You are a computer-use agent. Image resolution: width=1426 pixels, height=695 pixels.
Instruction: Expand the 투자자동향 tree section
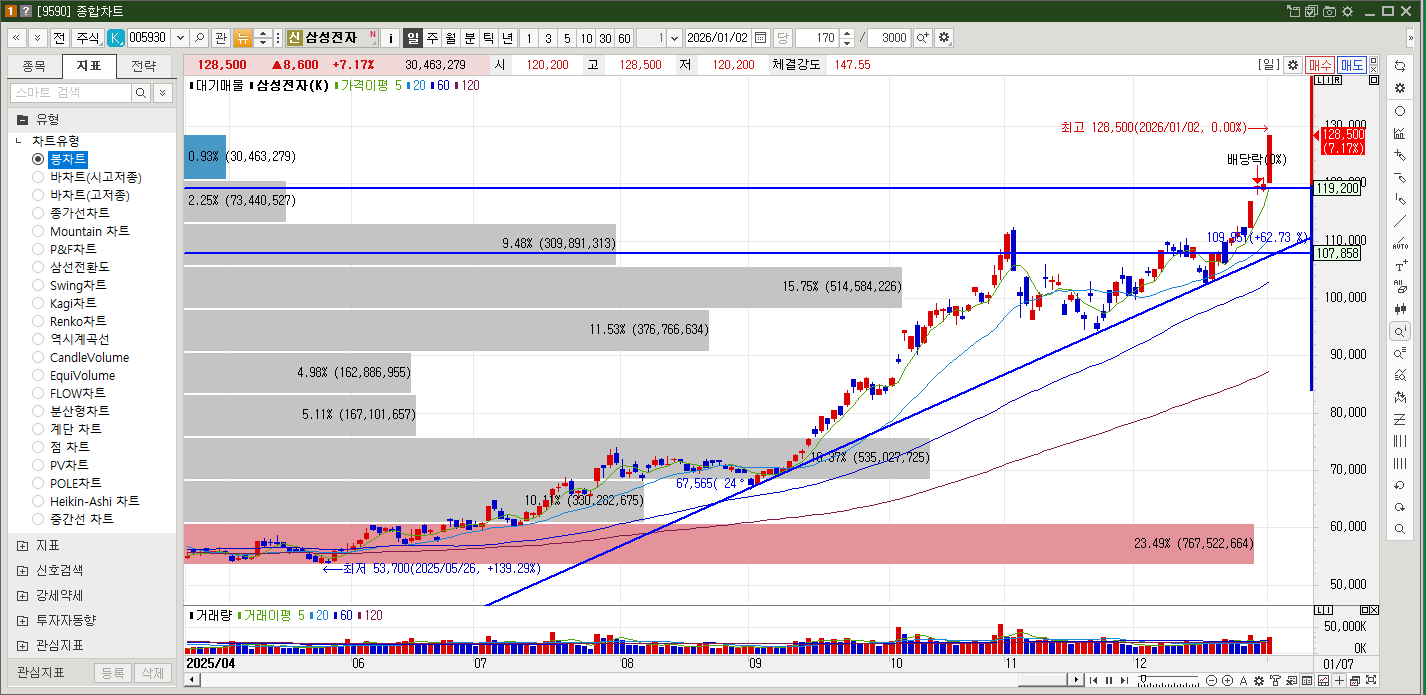coord(22,620)
